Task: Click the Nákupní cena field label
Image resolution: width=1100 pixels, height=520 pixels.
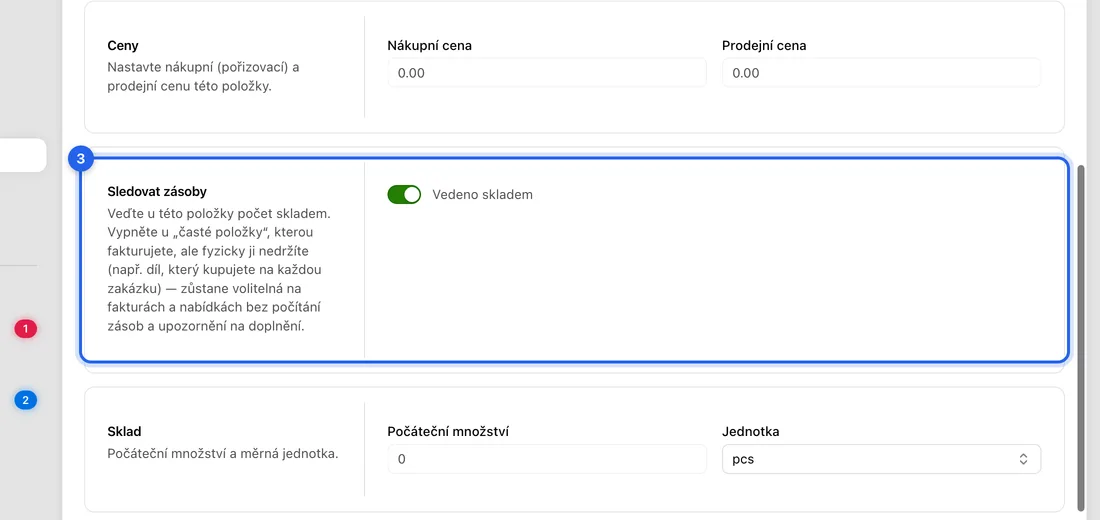Action: point(429,46)
